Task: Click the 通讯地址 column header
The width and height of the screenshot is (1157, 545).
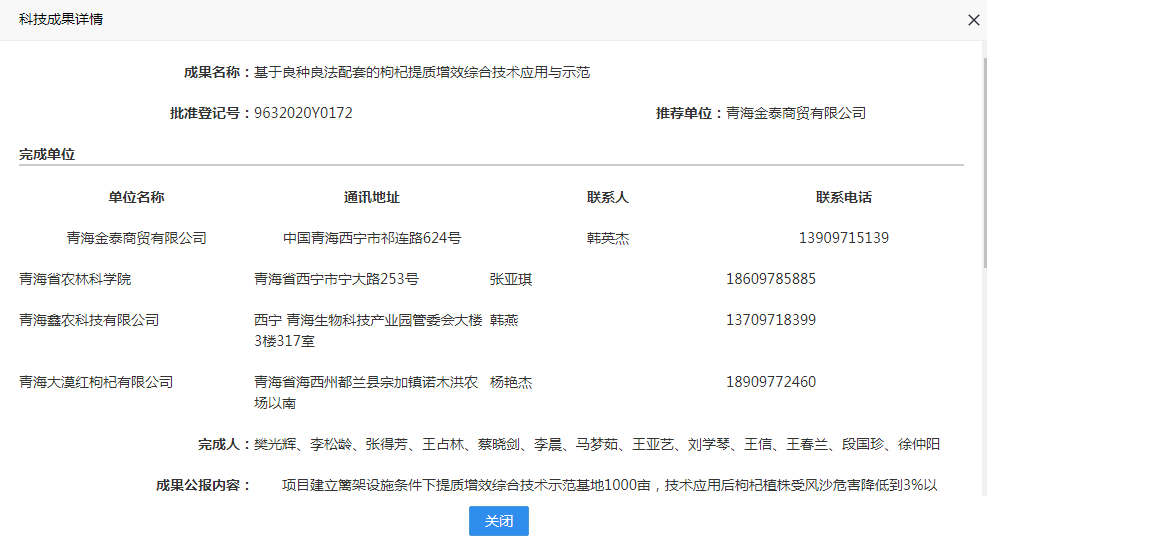Action: click(x=371, y=197)
